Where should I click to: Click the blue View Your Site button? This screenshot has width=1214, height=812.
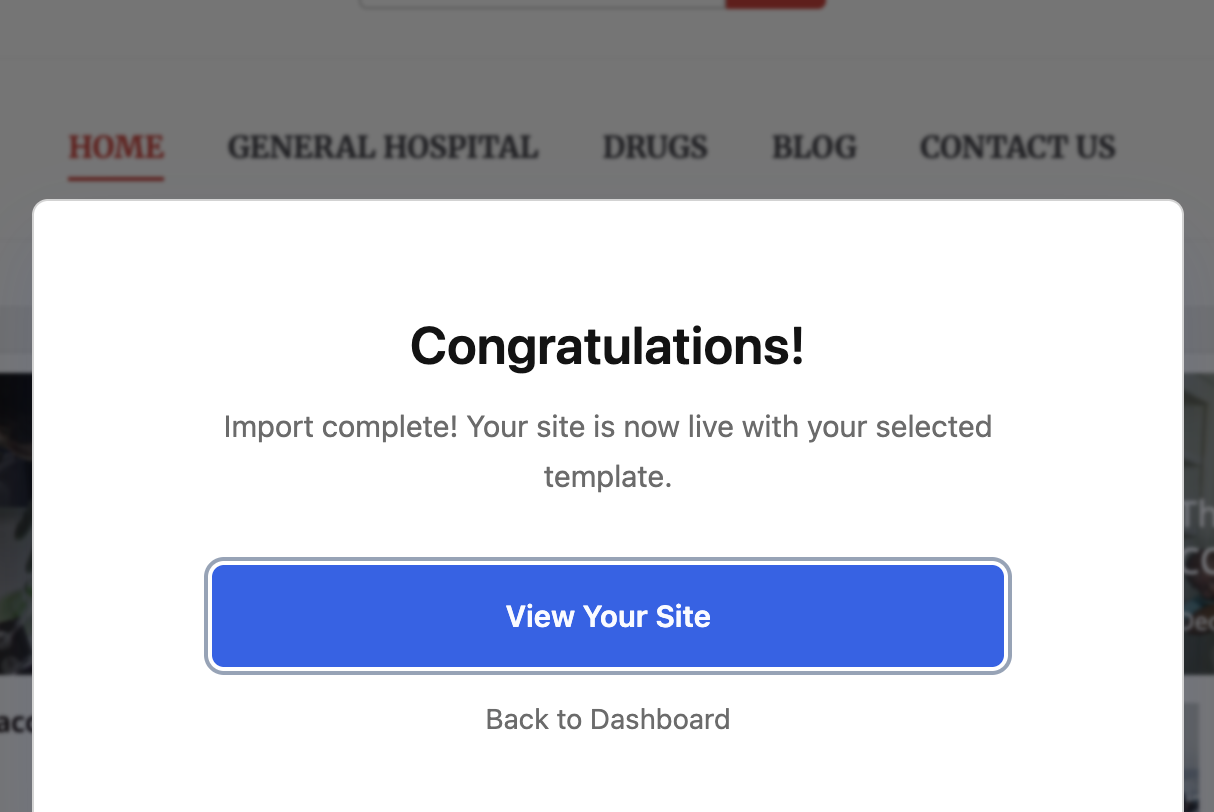pos(608,616)
